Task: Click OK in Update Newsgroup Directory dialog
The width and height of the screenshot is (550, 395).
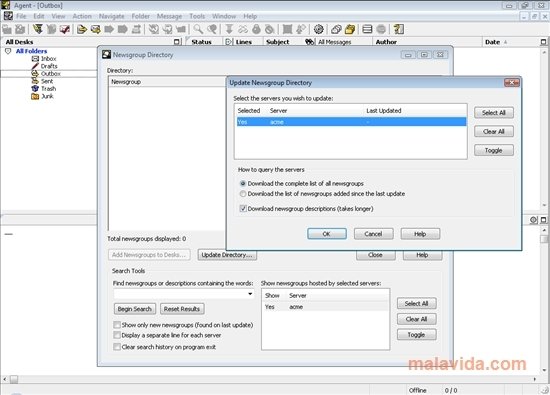Action: click(x=327, y=234)
